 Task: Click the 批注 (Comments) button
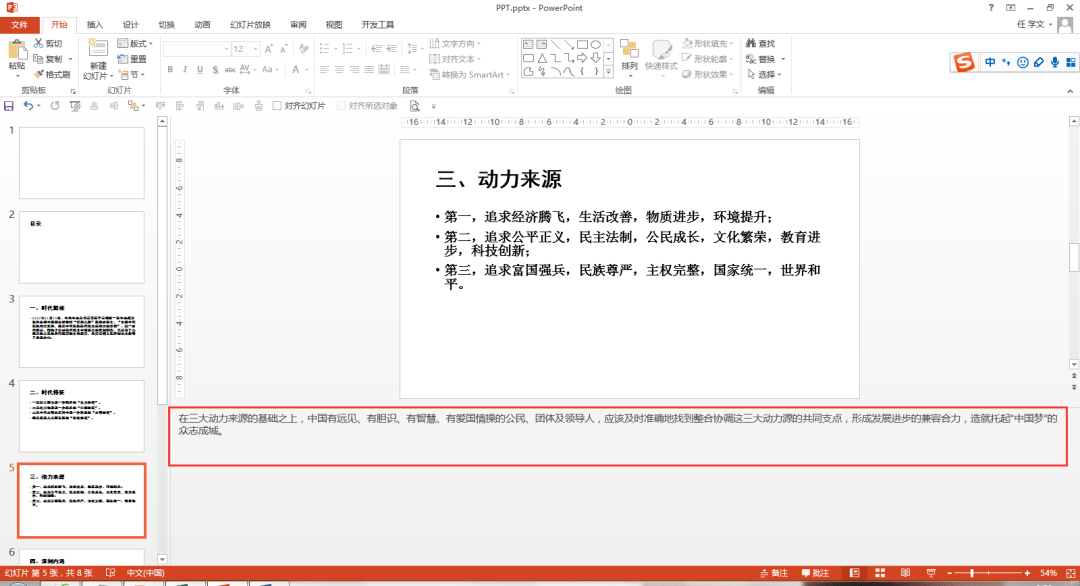click(x=816, y=573)
